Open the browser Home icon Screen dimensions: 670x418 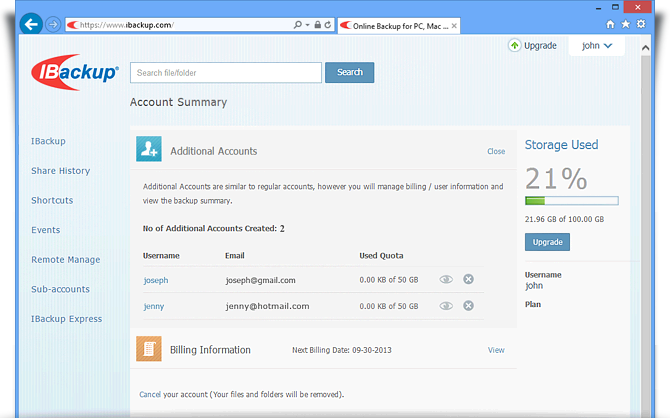(x=610, y=24)
